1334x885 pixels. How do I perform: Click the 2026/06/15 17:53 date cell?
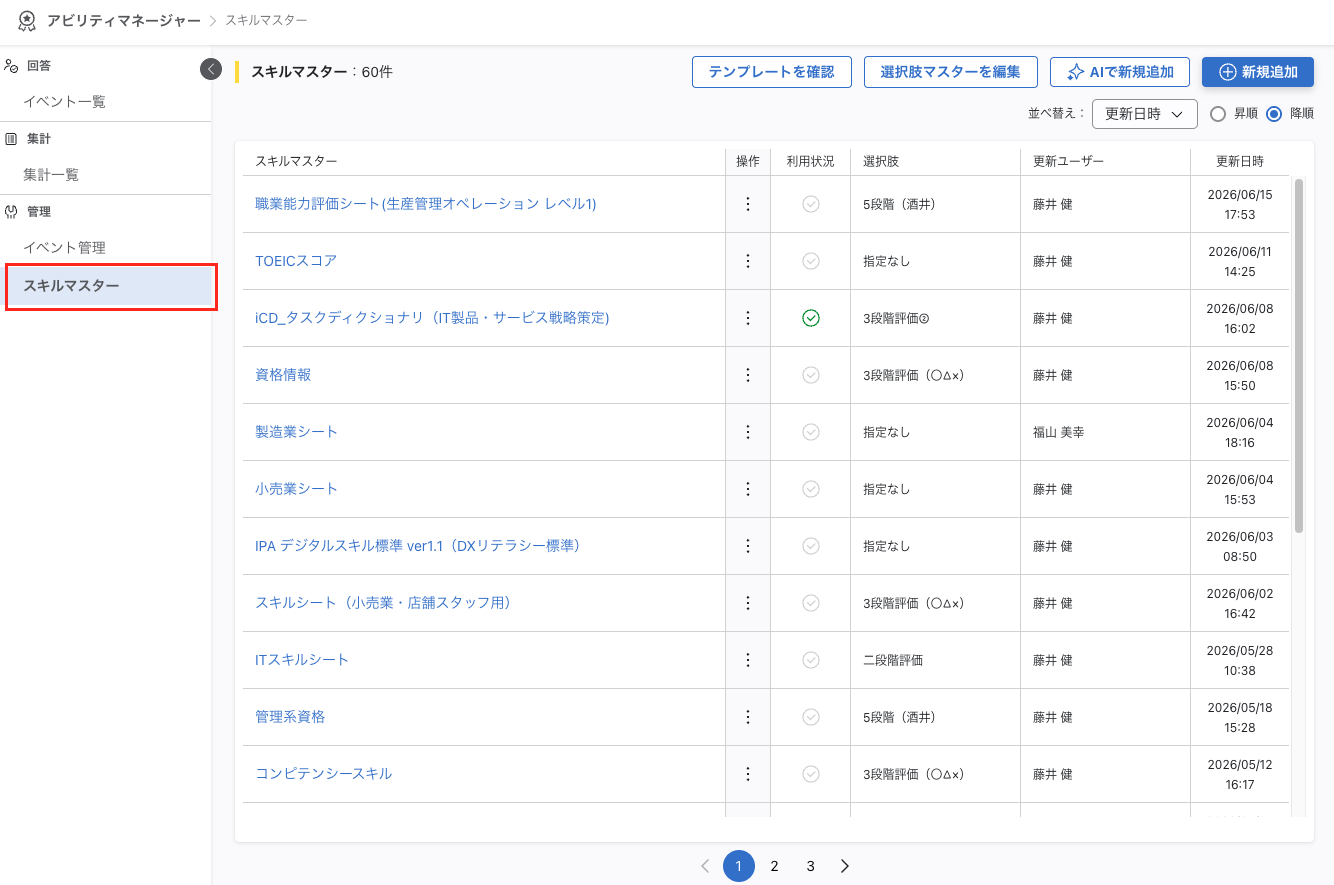tap(1240, 204)
